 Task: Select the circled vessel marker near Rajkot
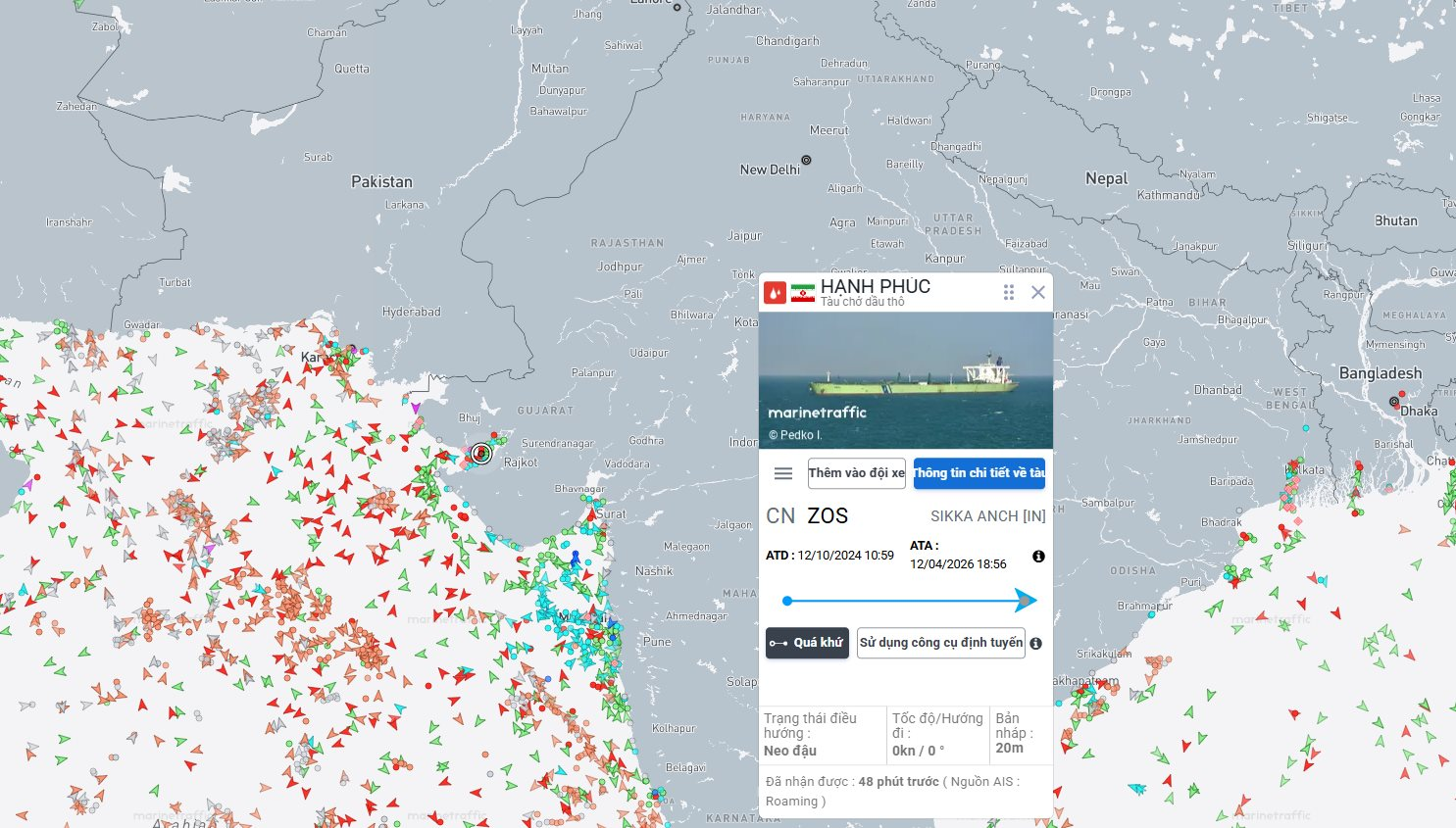click(x=480, y=453)
